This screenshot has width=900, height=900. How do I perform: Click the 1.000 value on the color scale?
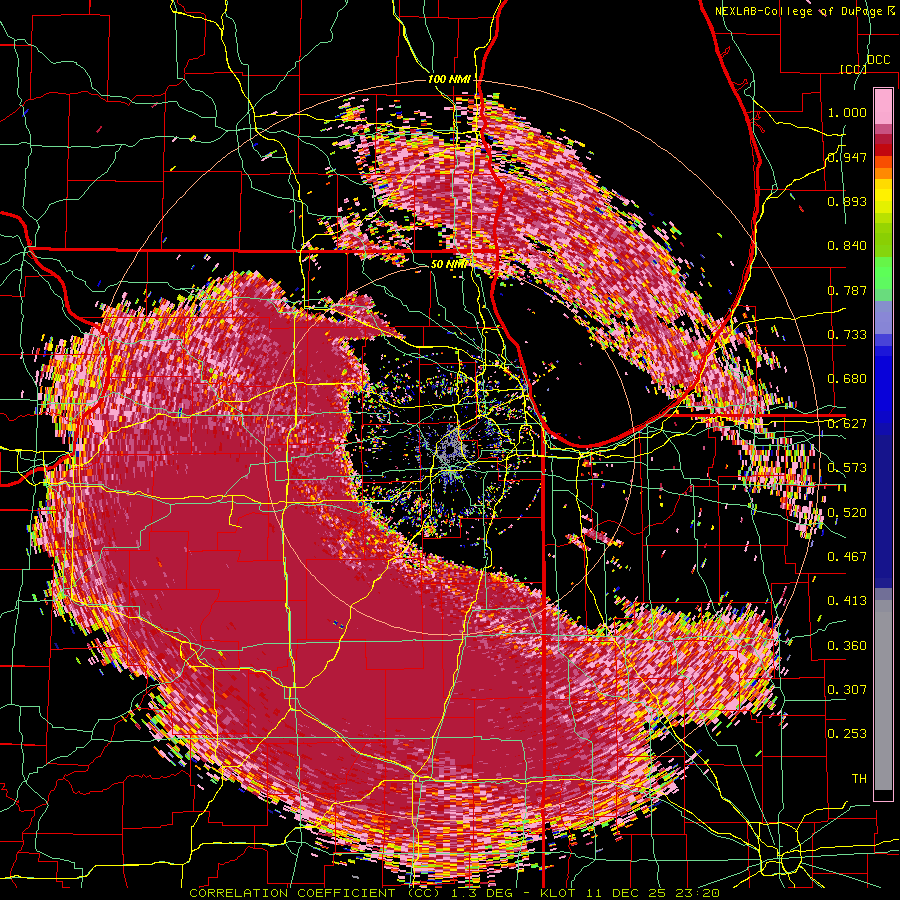(847, 112)
